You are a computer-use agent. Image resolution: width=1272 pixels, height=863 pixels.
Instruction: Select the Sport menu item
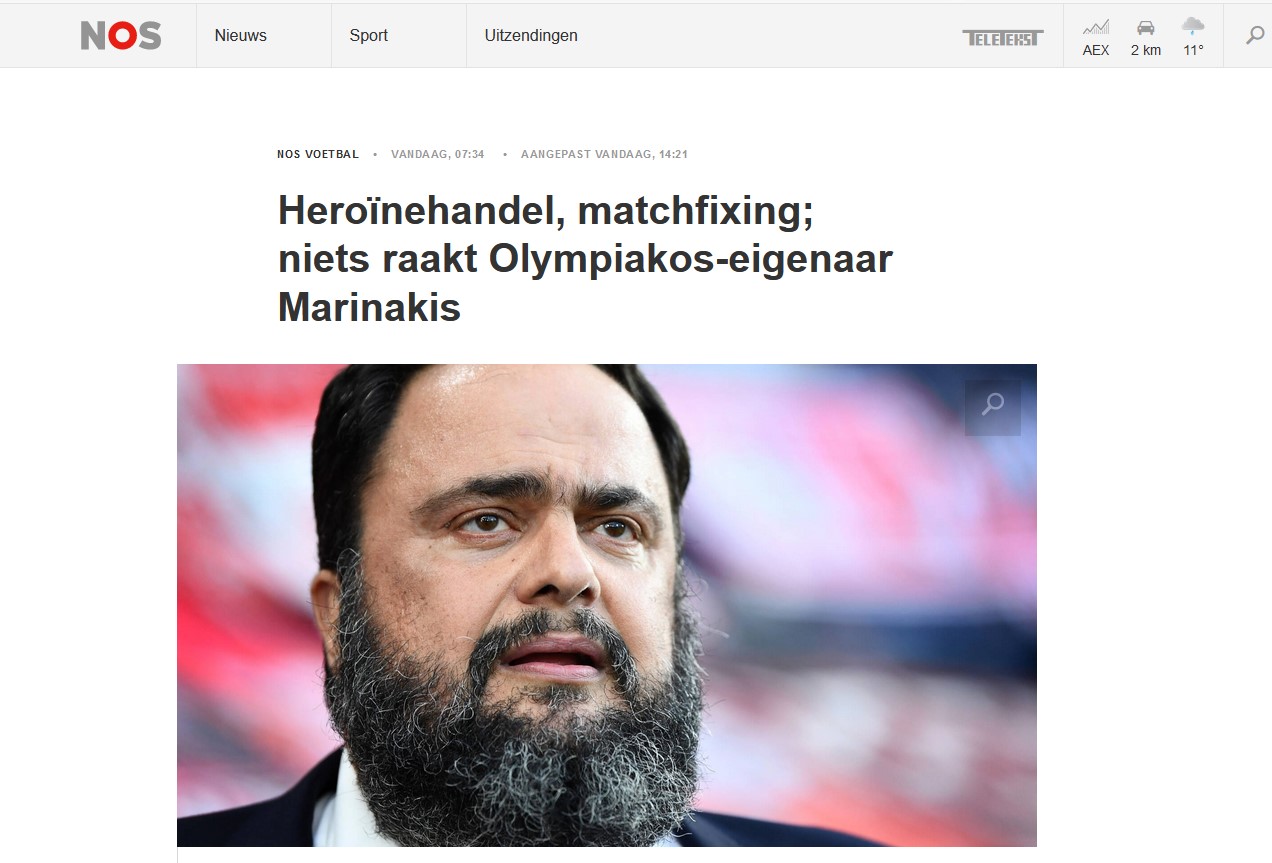point(369,35)
